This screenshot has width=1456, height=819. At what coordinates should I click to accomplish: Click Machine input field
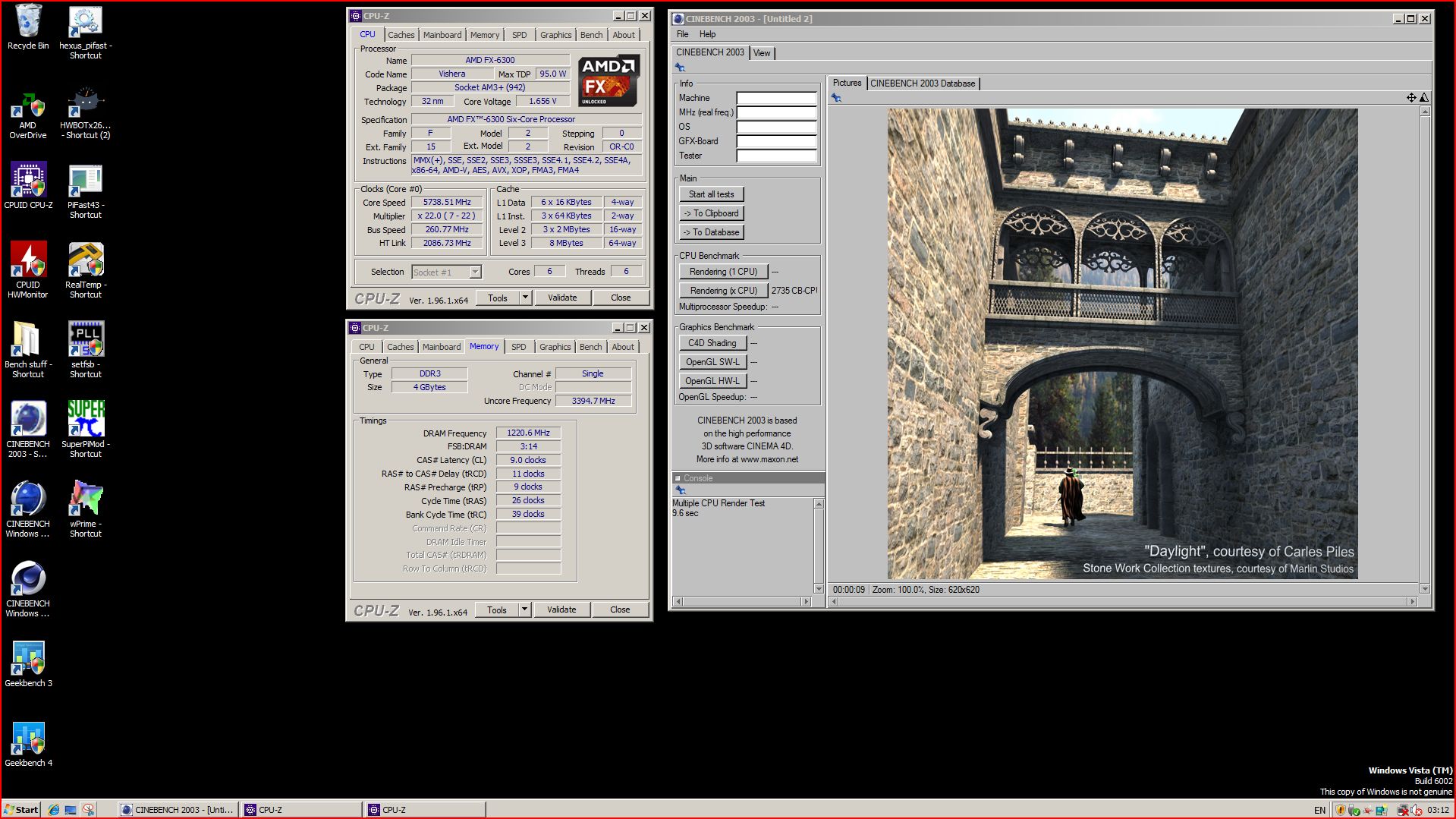coord(776,98)
